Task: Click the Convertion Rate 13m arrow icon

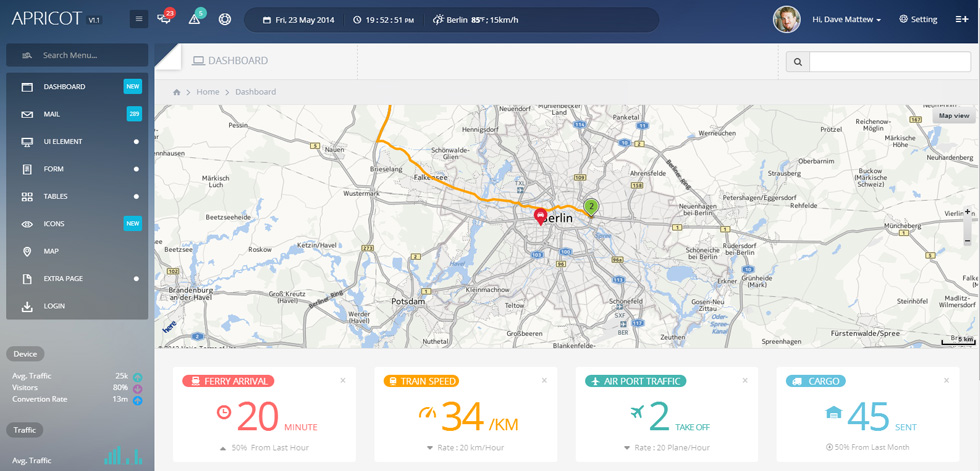Action: pos(138,400)
